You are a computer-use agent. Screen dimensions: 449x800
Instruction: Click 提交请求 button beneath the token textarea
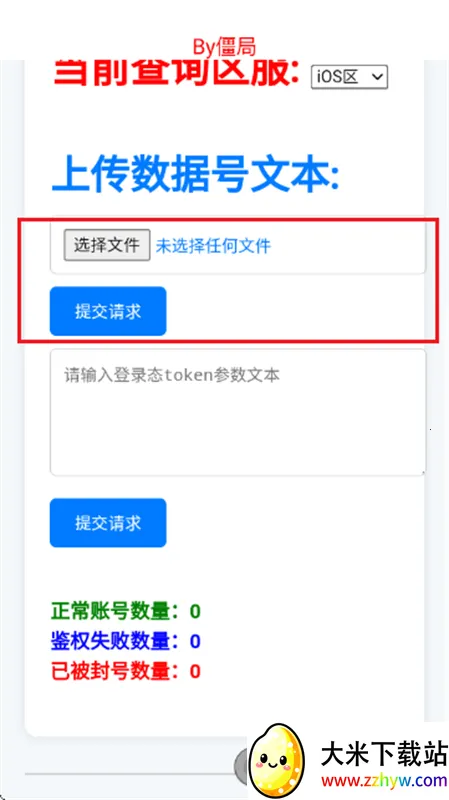108,523
